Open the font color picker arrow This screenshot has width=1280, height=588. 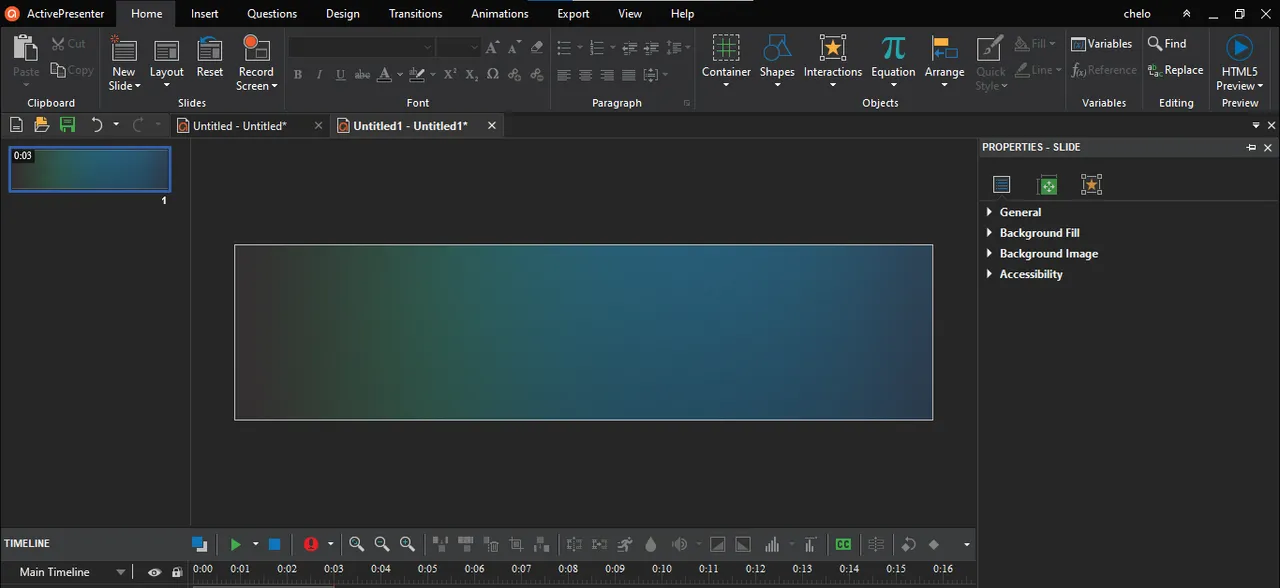[400, 75]
